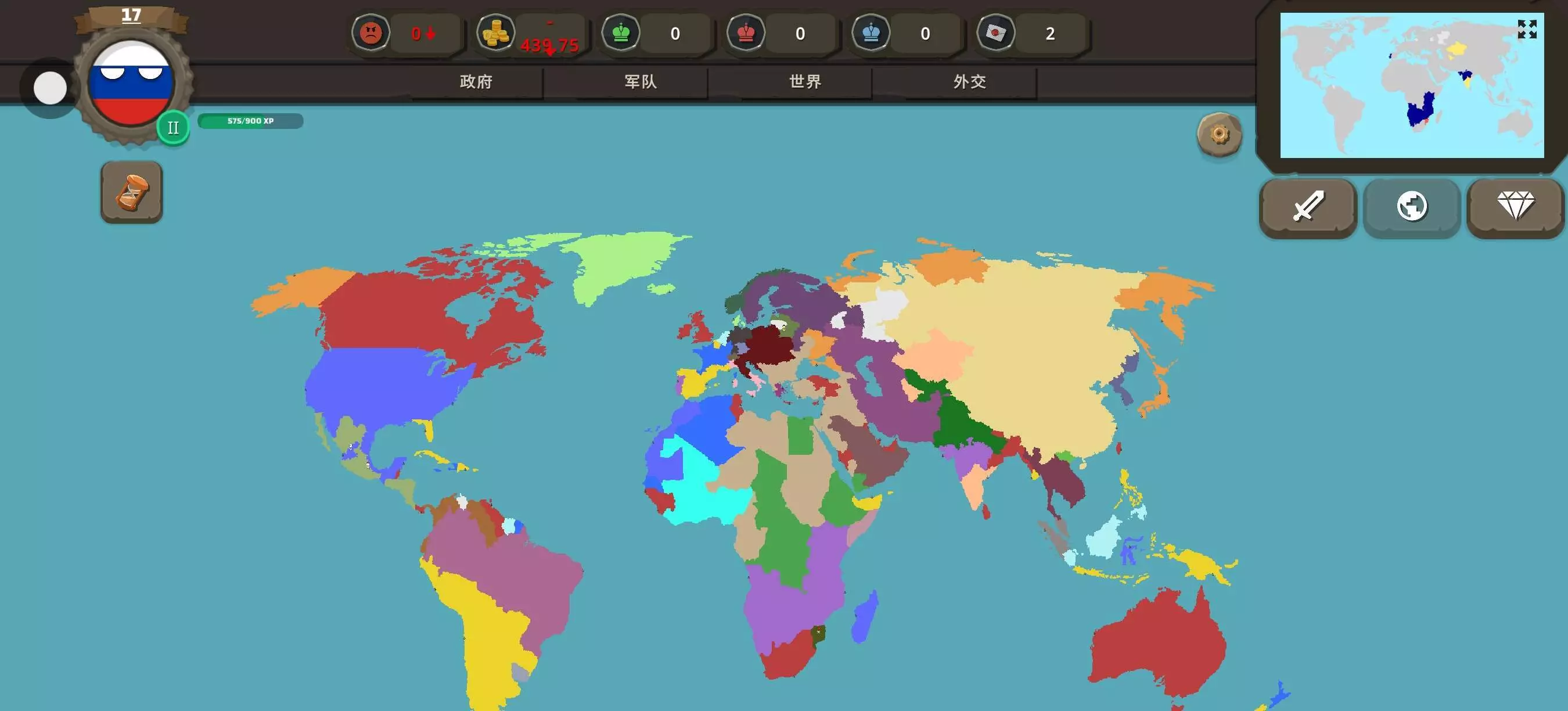Open the diamond premium shop button
This screenshot has height=711, width=1568.
[x=1515, y=207]
